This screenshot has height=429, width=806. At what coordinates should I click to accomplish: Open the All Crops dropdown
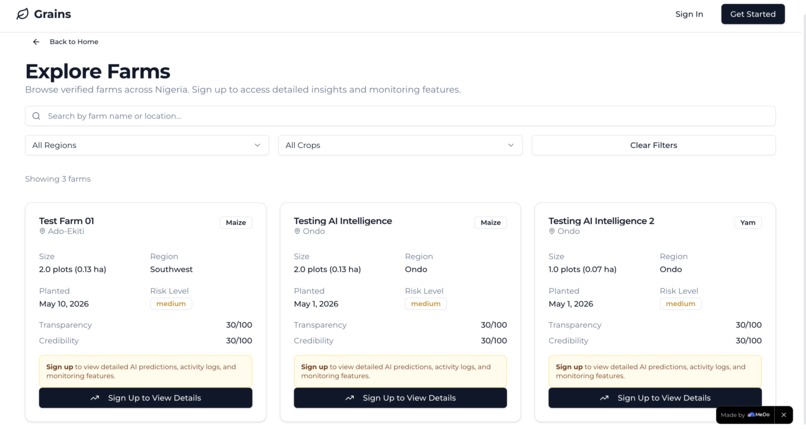click(x=400, y=145)
